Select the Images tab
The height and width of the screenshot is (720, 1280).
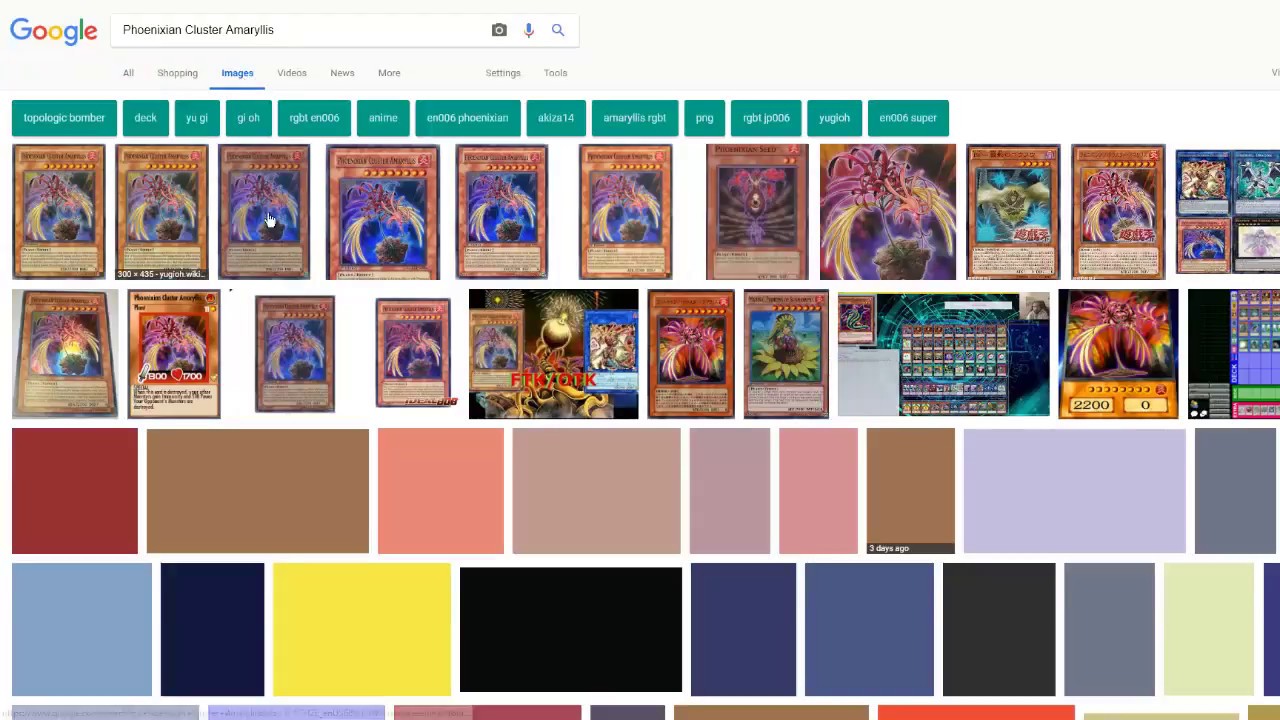point(237,73)
